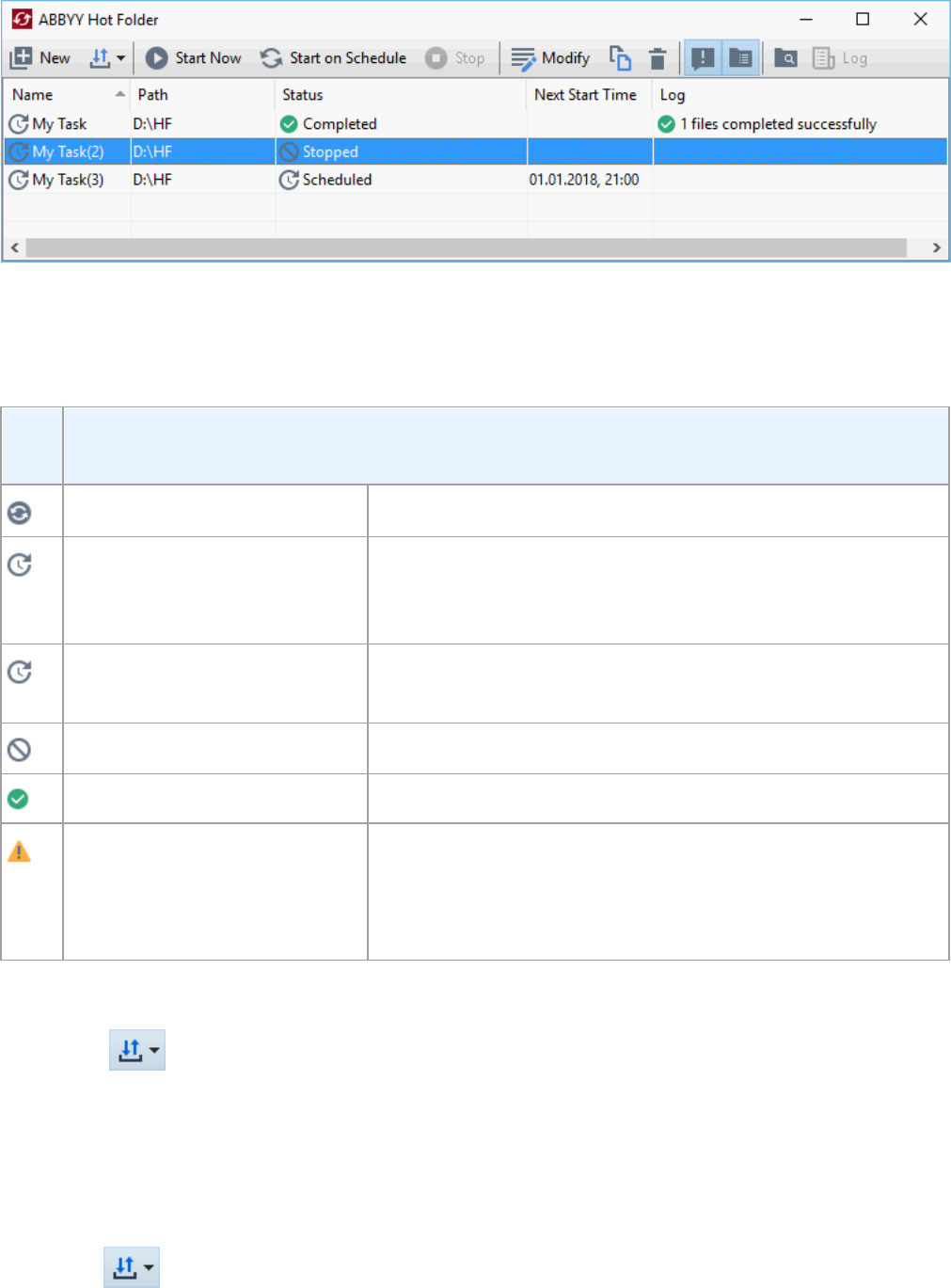Screen dimensions: 951x1288
Task: Create a new task with New button
Action: [40, 58]
